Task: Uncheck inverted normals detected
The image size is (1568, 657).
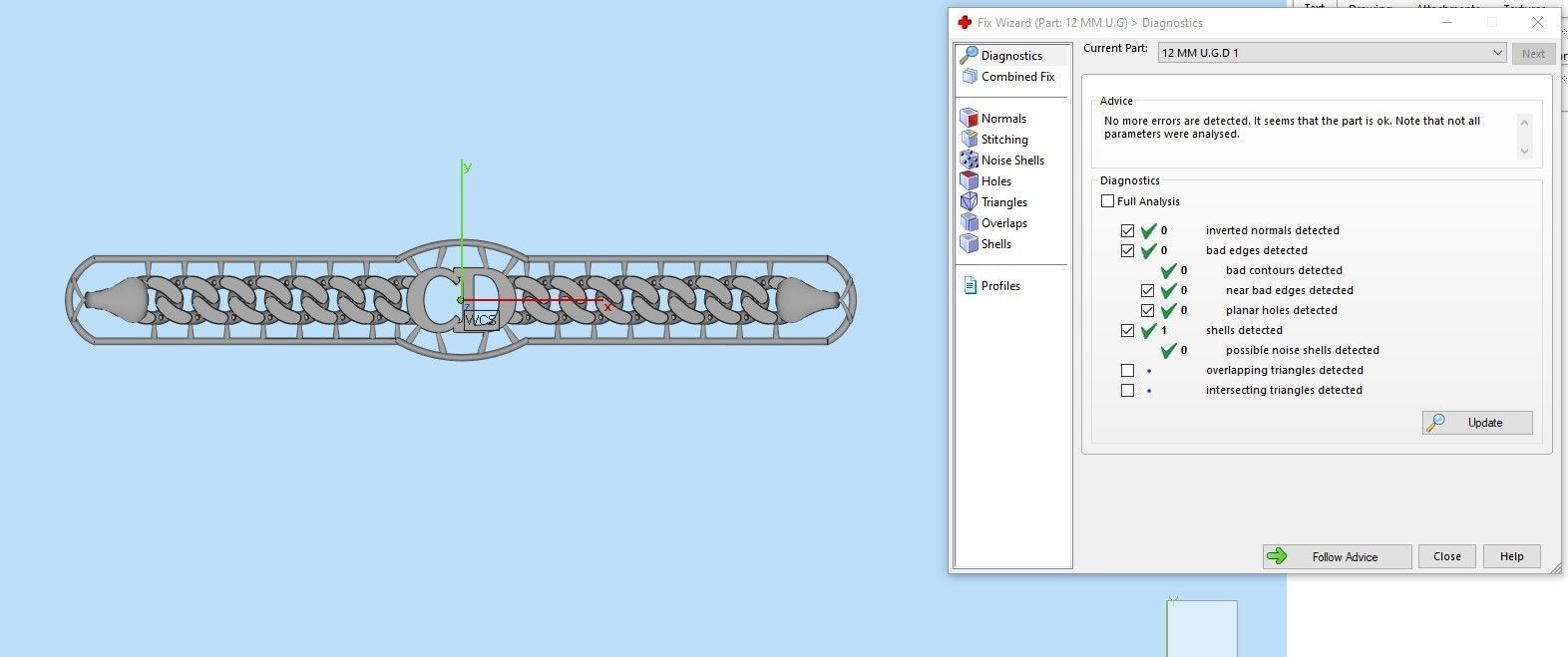Action: point(1127,230)
